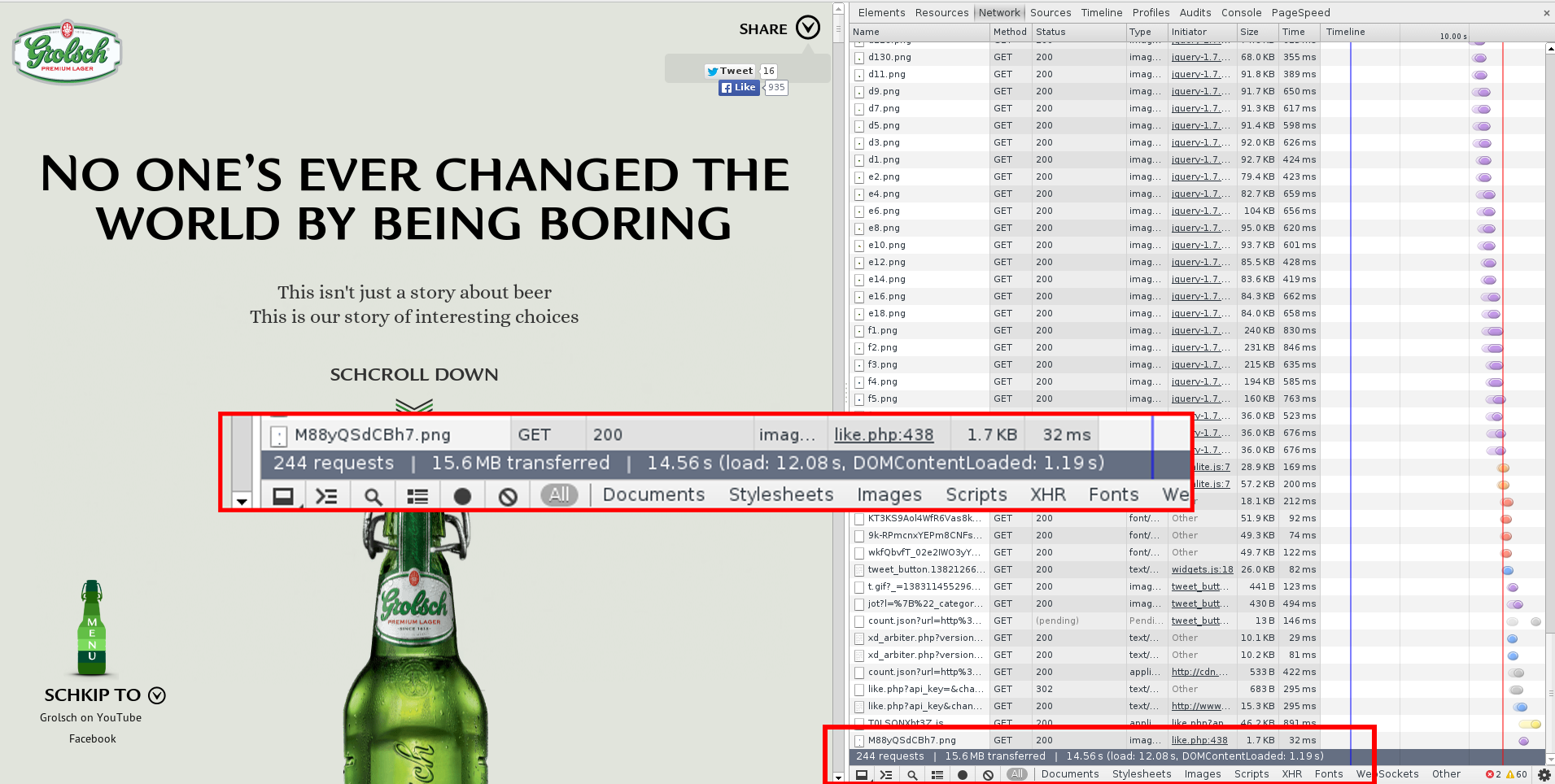Click the Grolsch logo
Image resolution: width=1555 pixels, height=784 pixels.
[67, 53]
